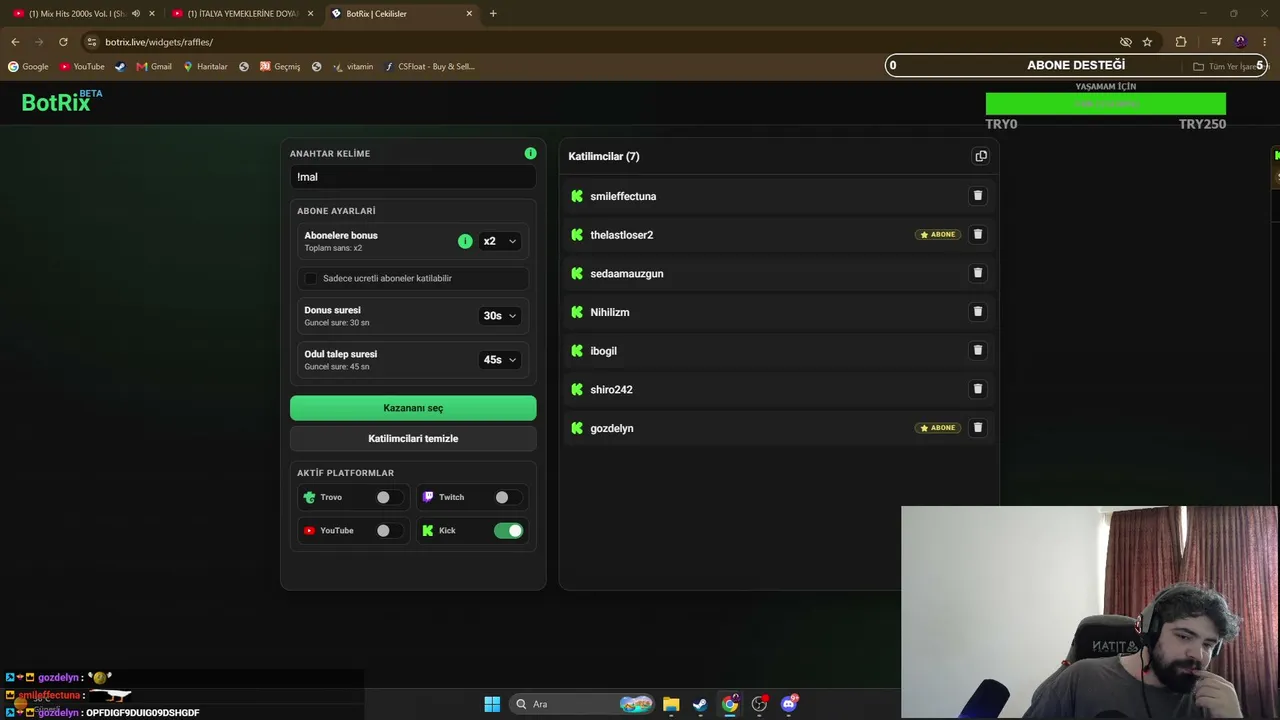Click the Anahtar Kelime input field
The height and width of the screenshot is (720, 1280).
tap(413, 177)
